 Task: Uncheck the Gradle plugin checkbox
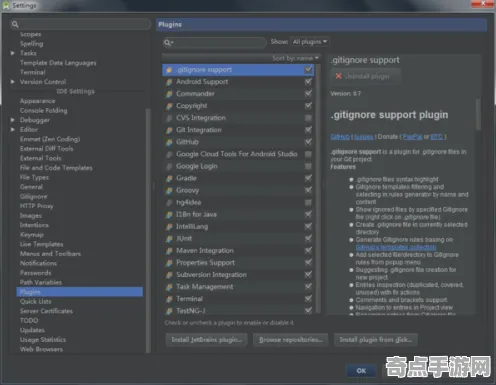click(x=308, y=178)
